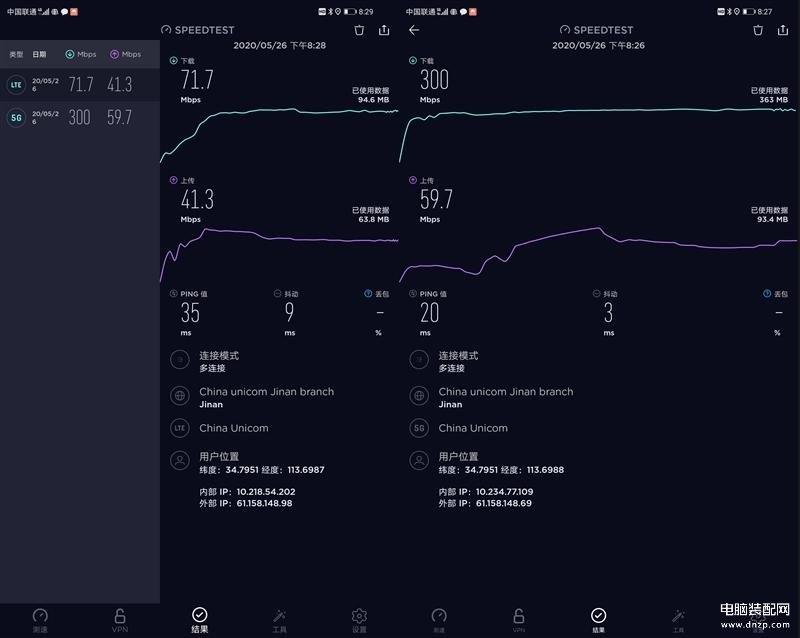Switch to 结果 tab on 5G result screen
This screenshot has height=638, width=800.
[598, 620]
